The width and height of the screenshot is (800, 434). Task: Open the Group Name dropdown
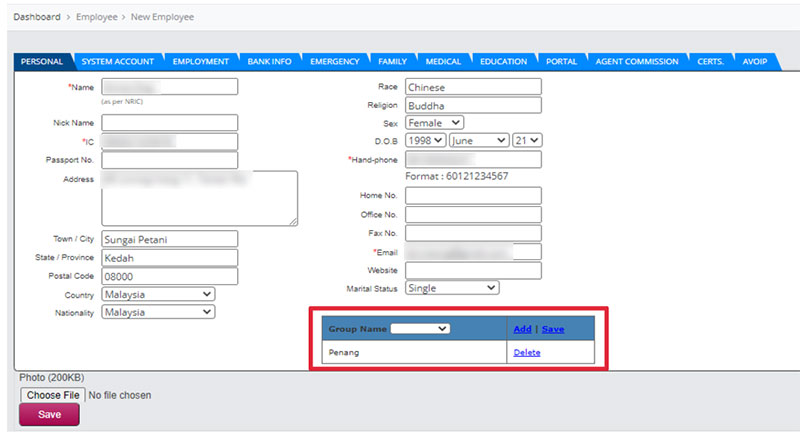pyautogui.click(x=420, y=329)
